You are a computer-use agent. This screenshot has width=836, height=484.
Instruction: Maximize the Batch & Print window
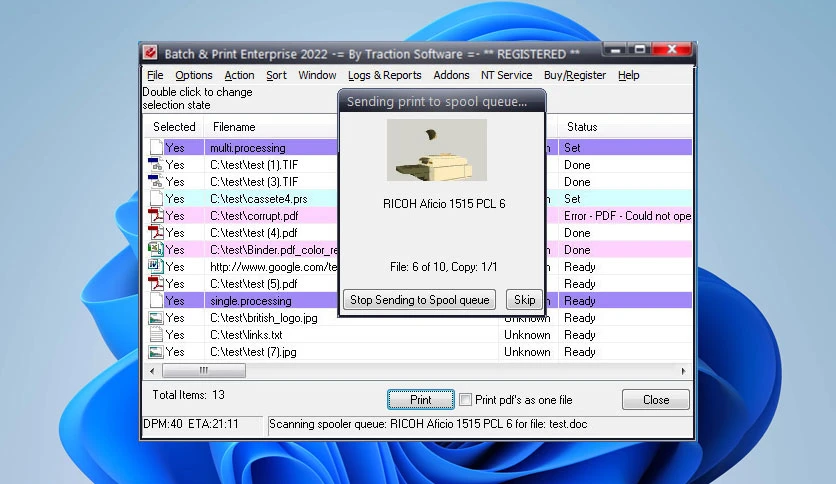(639, 50)
